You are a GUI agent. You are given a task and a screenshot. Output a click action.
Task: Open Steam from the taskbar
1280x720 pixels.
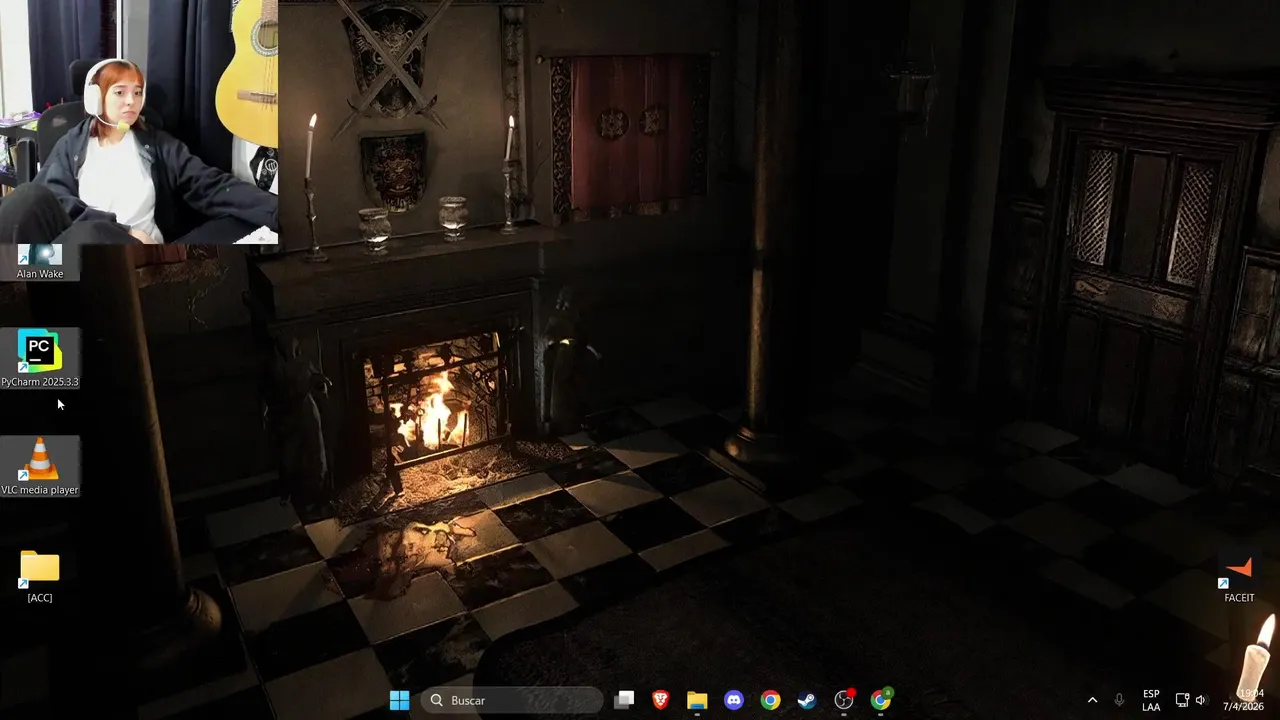click(x=807, y=700)
